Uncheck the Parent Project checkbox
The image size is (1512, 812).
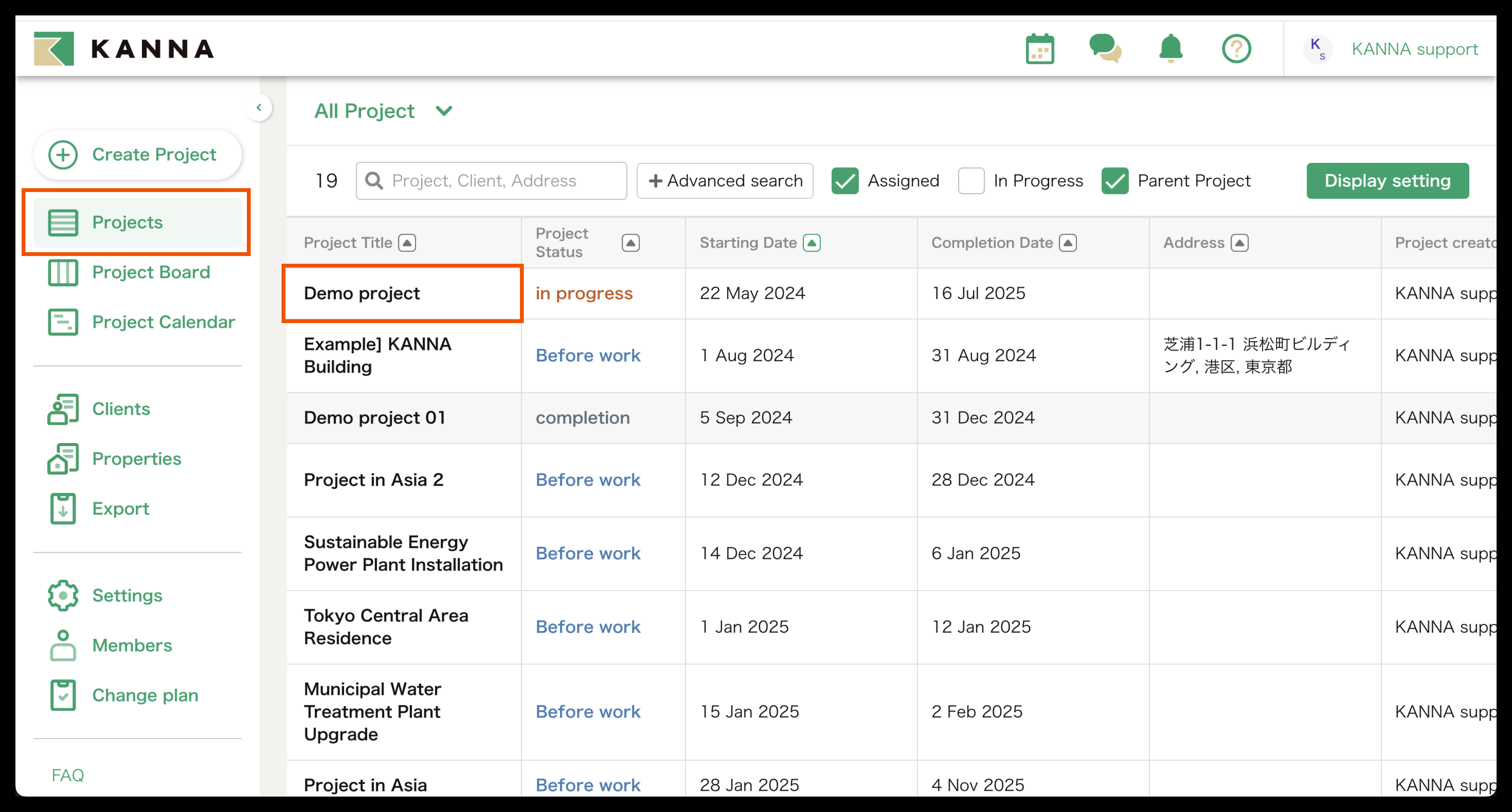1115,181
